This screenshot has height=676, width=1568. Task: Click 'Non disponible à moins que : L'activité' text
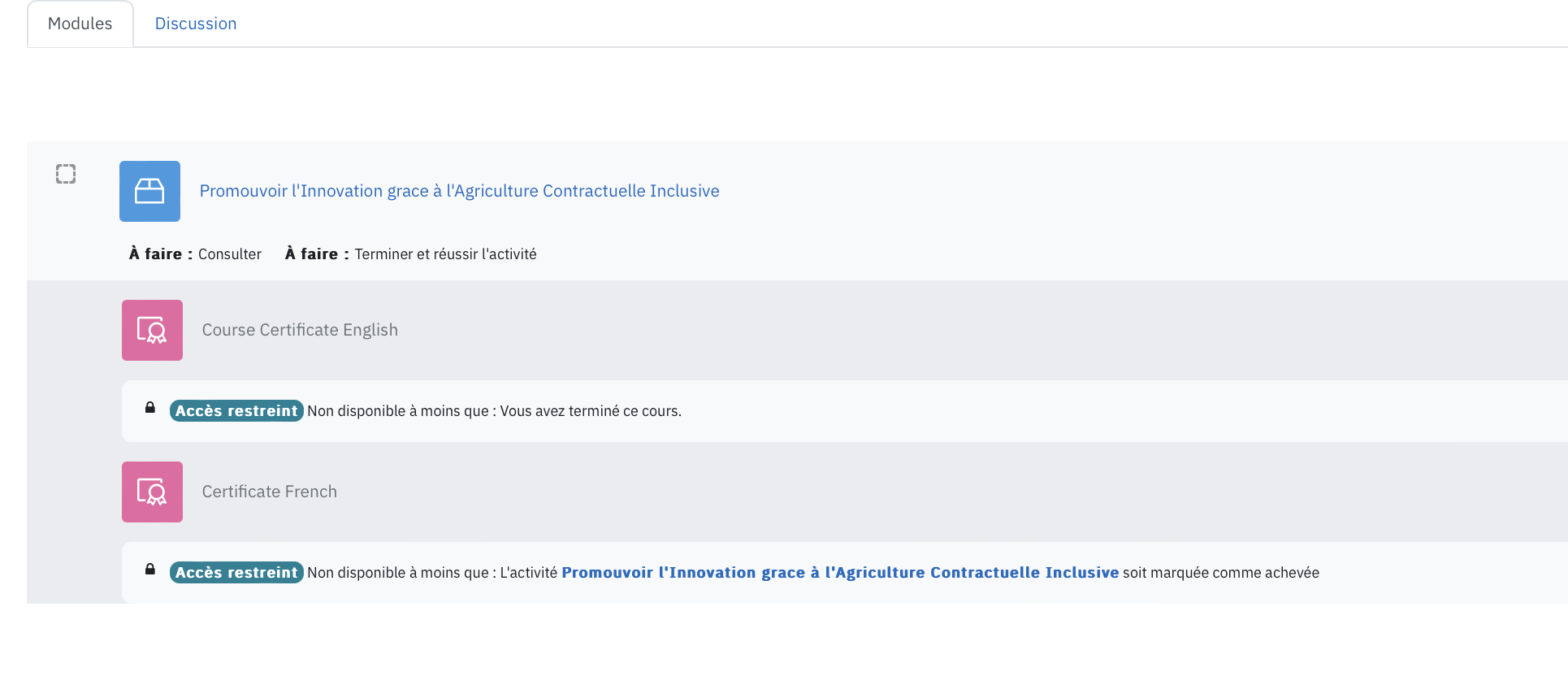[432, 573]
